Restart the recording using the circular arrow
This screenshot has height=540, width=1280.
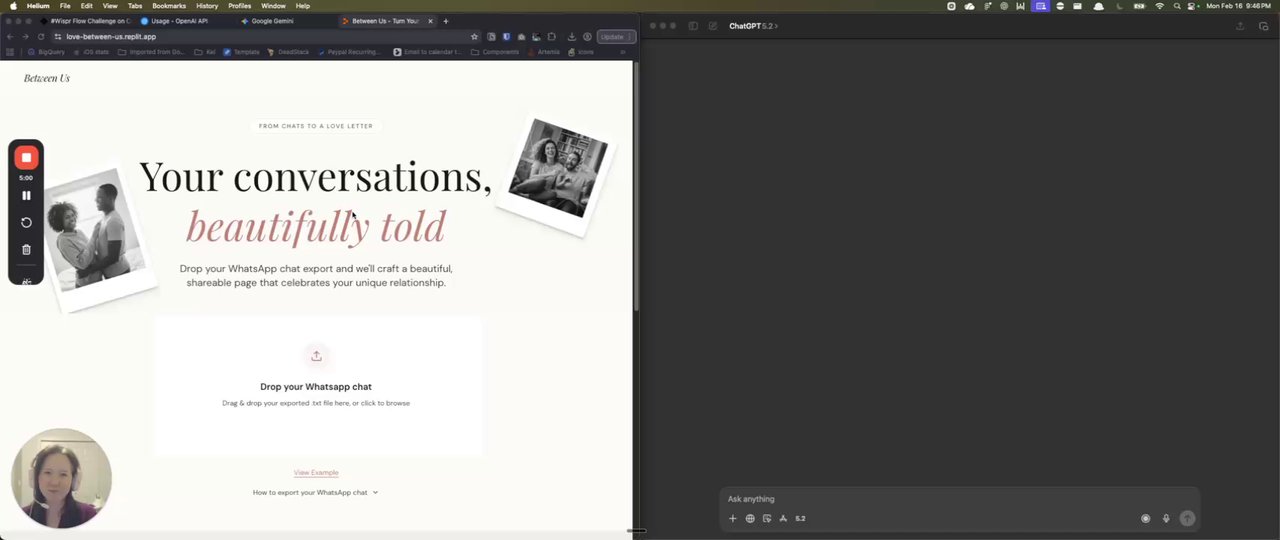coord(26,222)
